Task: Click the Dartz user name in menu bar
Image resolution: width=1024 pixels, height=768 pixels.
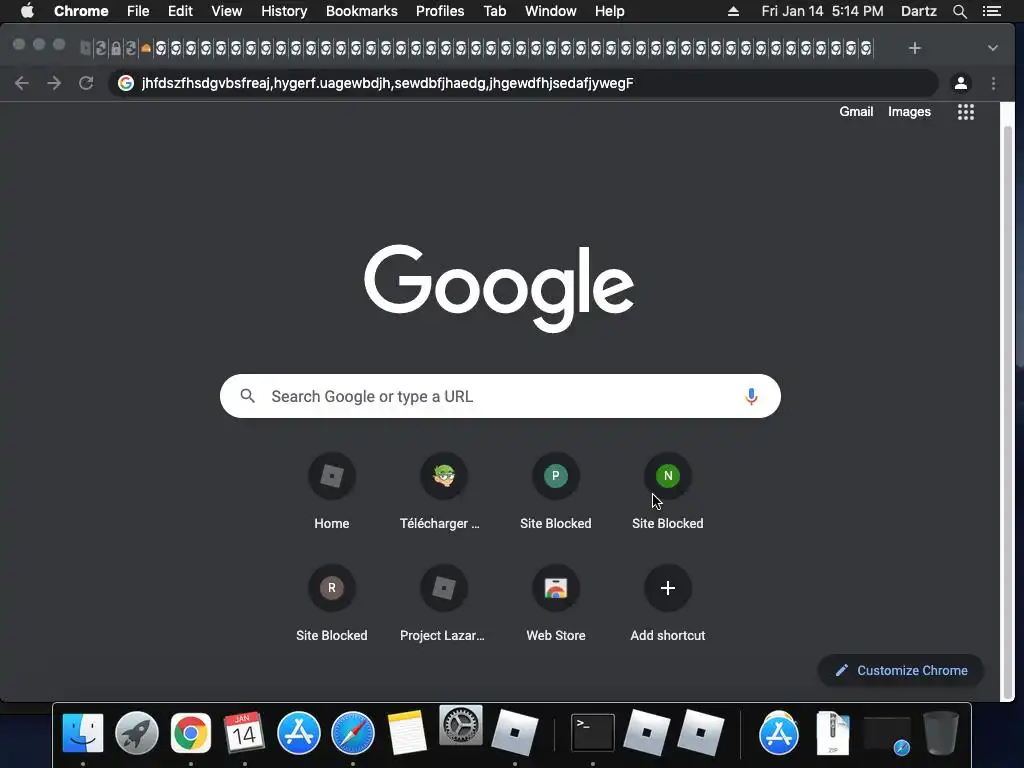Action: (919, 11)
